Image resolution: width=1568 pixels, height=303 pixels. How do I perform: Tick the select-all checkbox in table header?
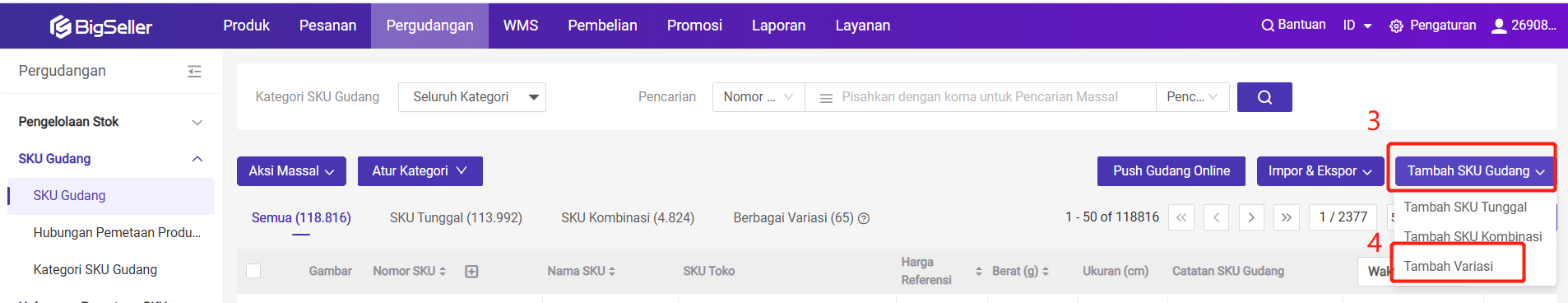(x=253, y=271)
